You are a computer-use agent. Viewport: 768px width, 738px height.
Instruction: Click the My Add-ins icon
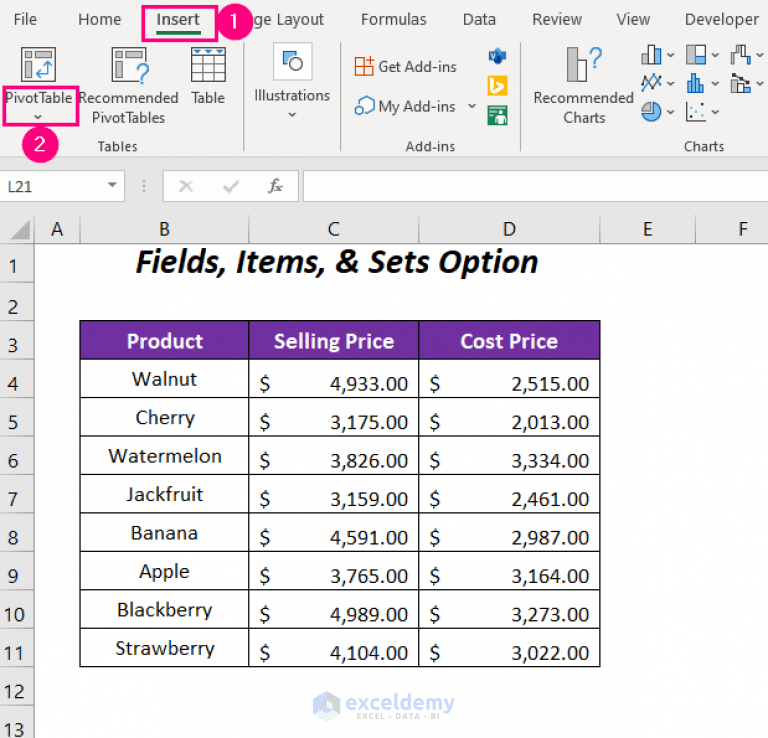(364, 106)
